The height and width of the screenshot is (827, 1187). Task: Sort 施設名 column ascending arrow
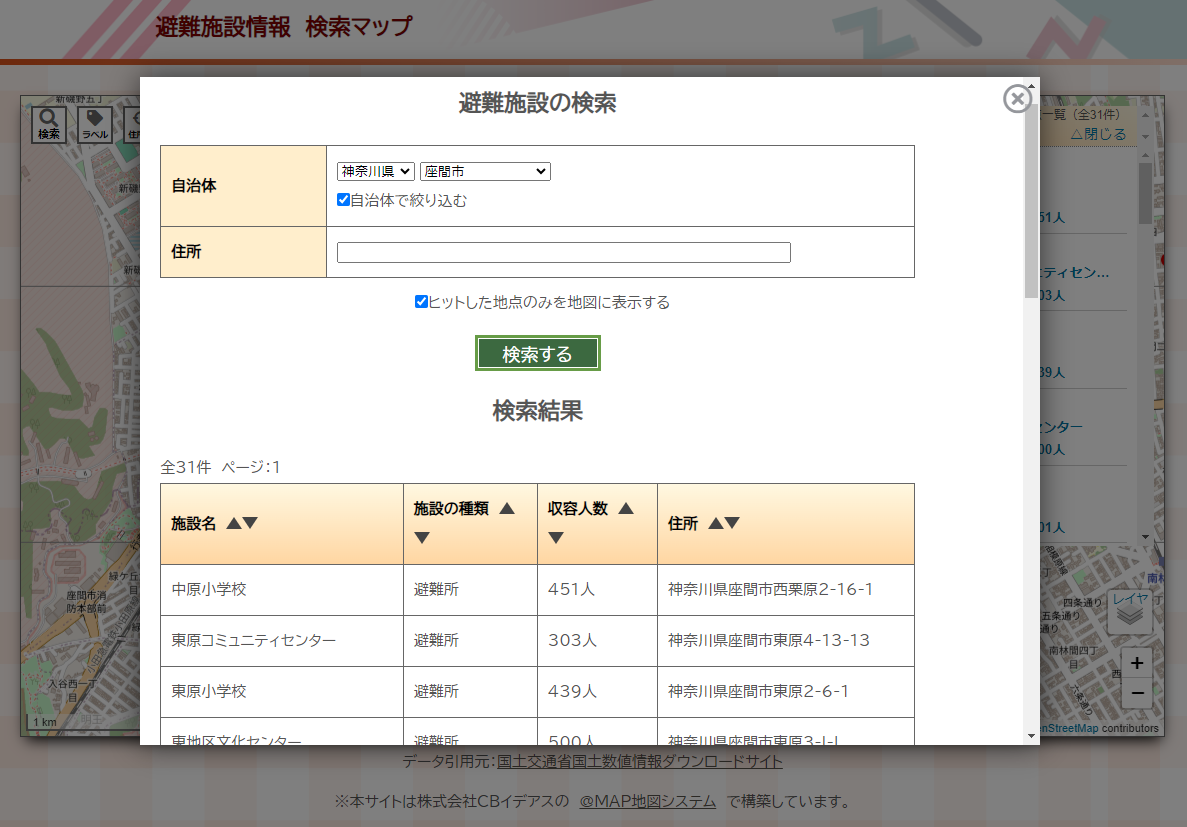233,523
